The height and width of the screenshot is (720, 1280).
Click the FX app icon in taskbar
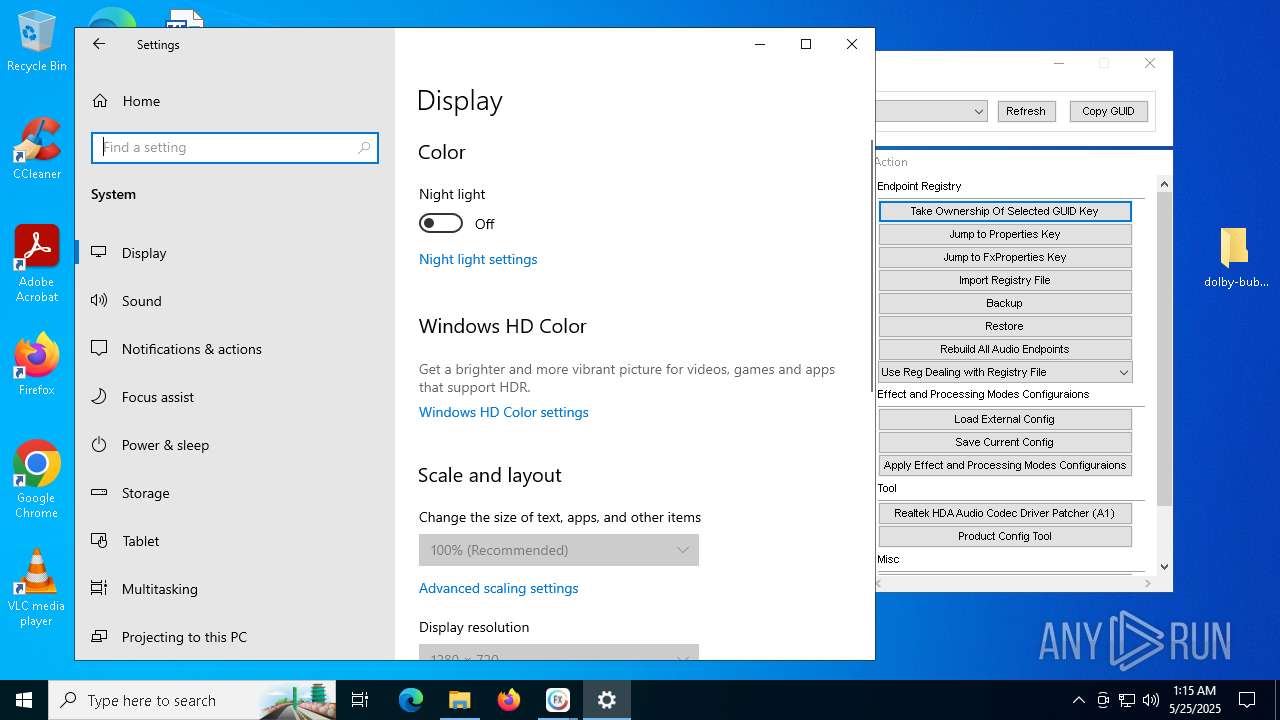558,700
